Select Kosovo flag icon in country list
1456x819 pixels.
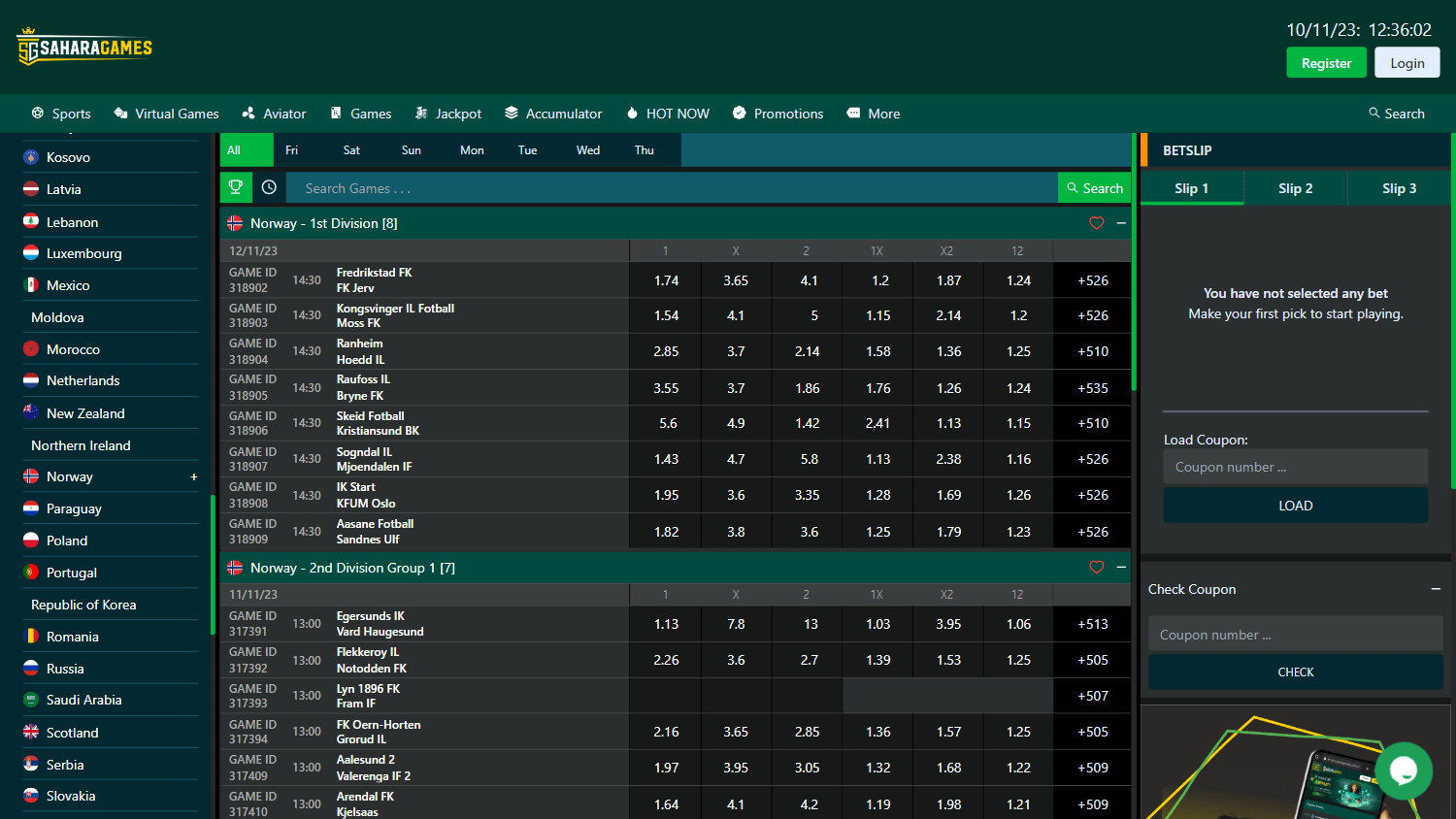(31, 157)
